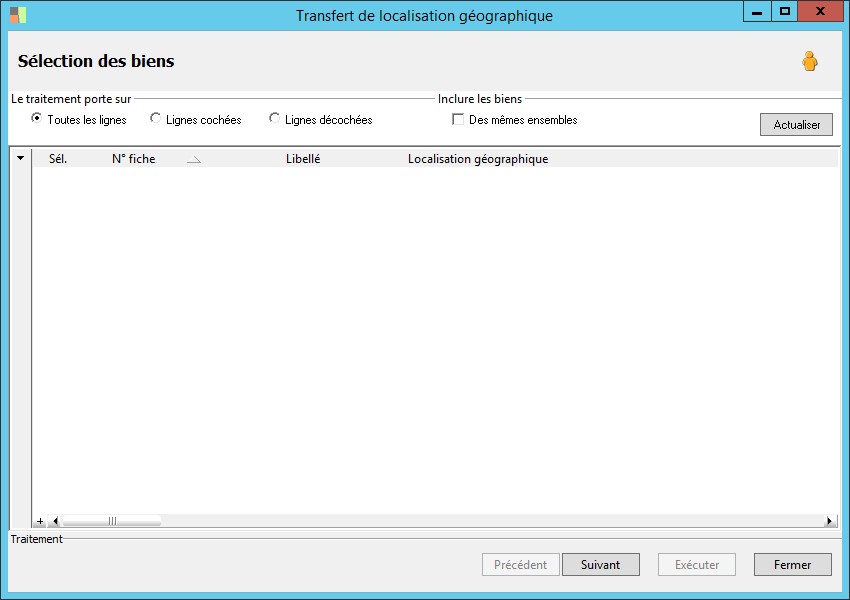850x600 pixels.
Task: Minimize the Transfert de localisation window
Action: [x=757, y=11]
